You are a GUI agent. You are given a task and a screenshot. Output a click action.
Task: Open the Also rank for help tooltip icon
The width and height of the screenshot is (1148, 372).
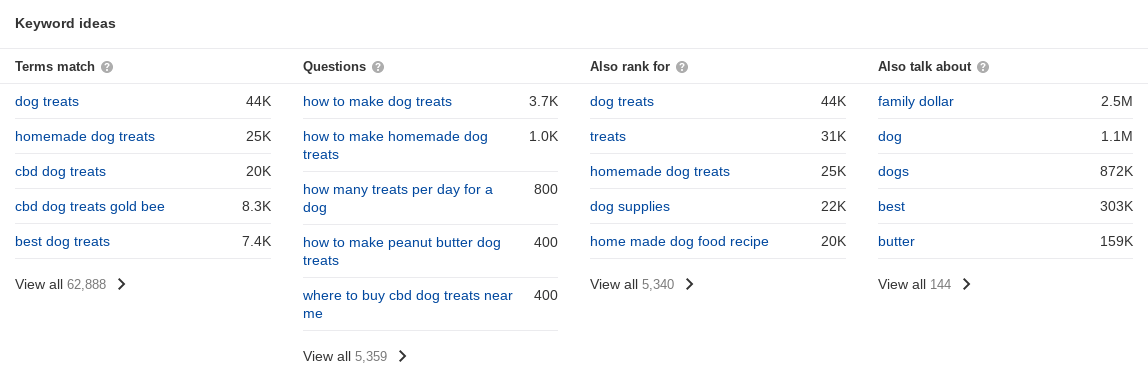[x=682, y=67]
